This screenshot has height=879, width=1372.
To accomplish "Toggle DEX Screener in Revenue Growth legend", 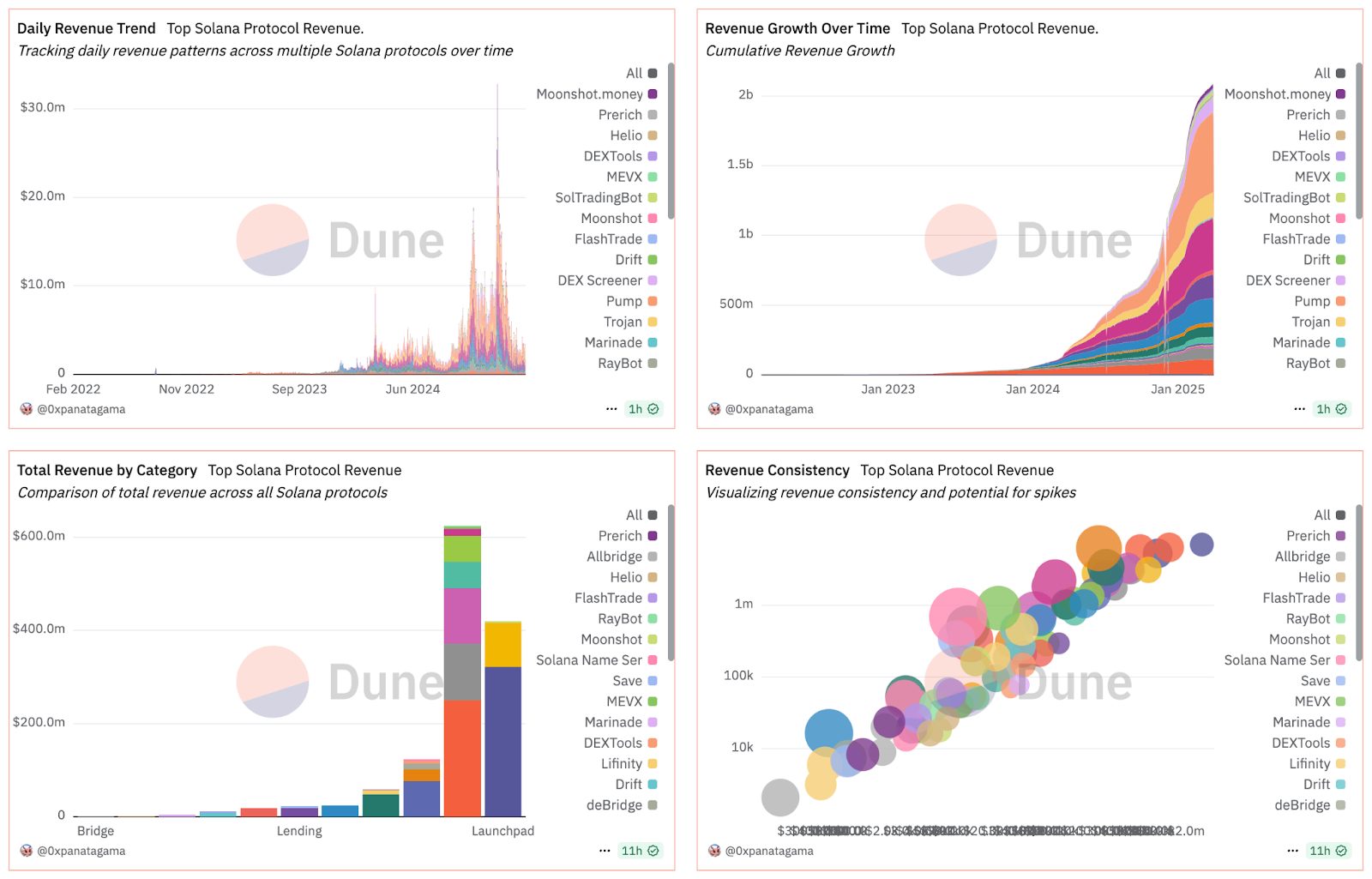I will coord(1296,280).
